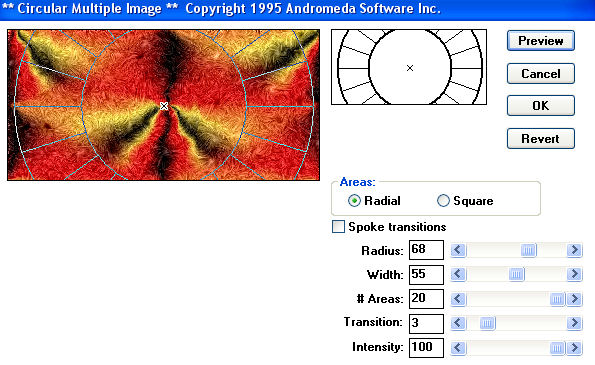The height and width of the screenshot is (365, 595).
Task: Click the Radius slider left arrow
Action: pos(458,250)
